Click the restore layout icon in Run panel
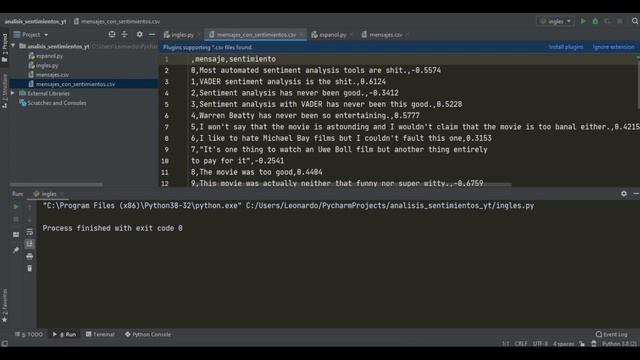Image resolution: width=640 pixels, height=360 pixels. [16, 235]
